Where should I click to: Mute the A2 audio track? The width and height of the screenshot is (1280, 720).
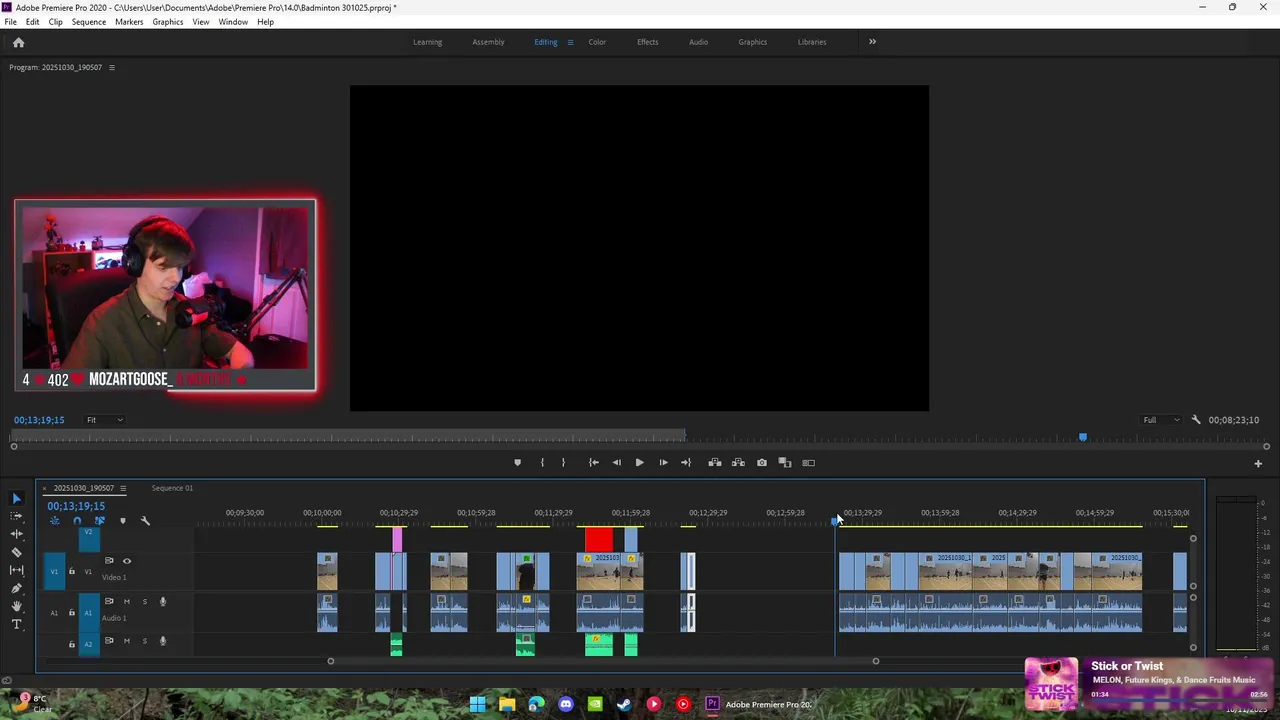tap(127, 641)
